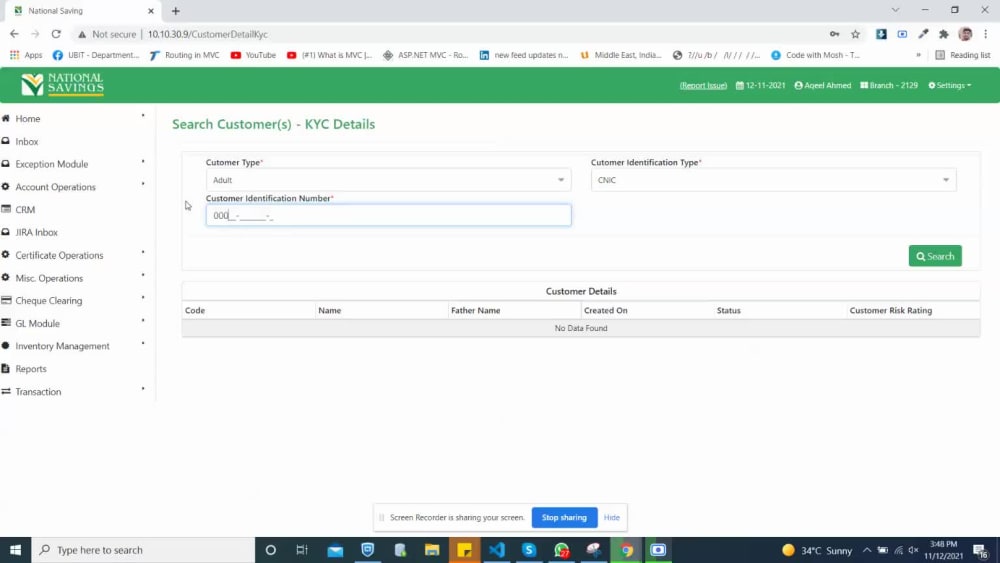Expand Cheque Clearing submenu arrow
The width and height of the screenshot is (1000, 563).
click(x=143, y=297)
